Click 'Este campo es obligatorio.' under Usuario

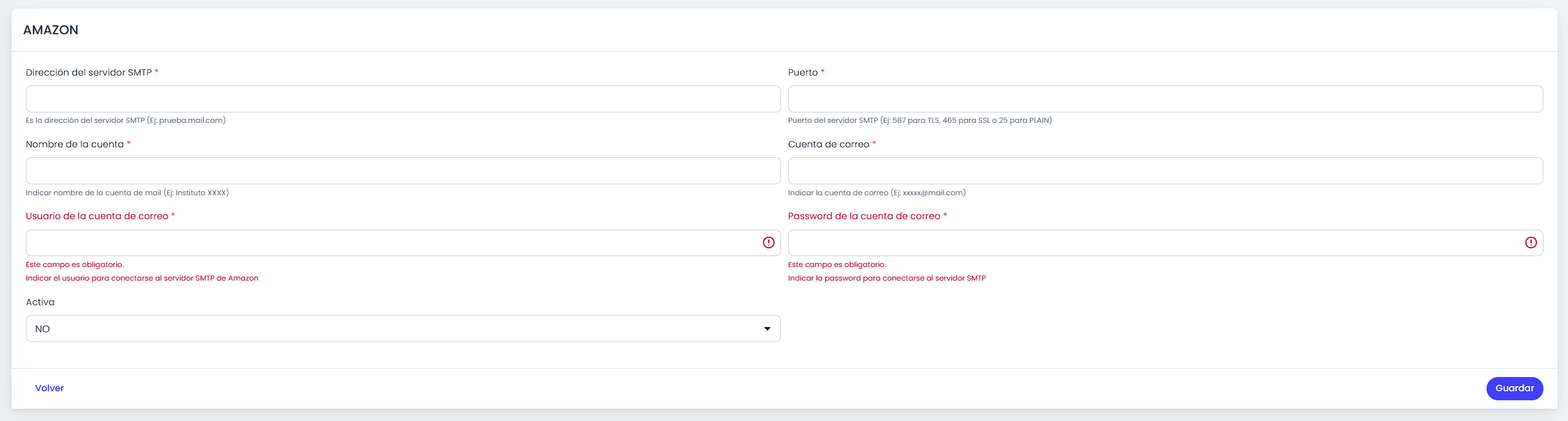tap(74, 264)
